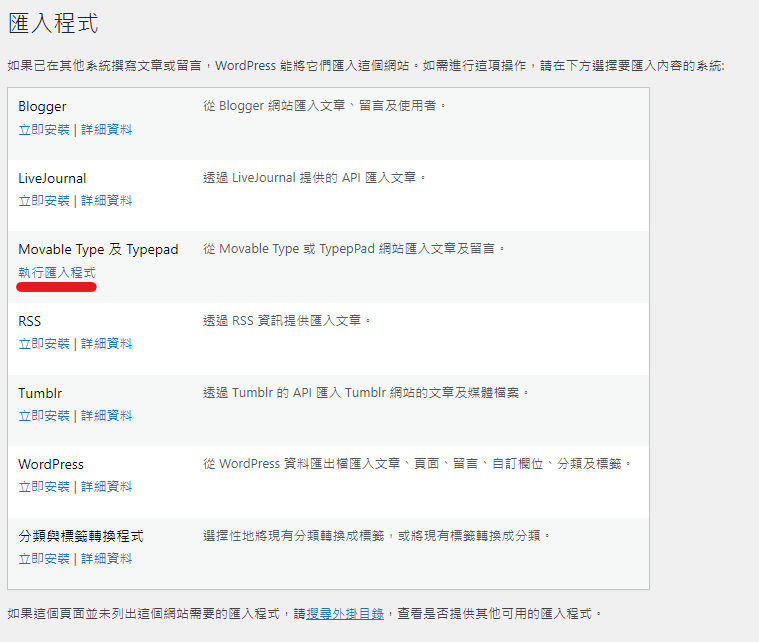Select the Movable Type 及 Typepad title
Viewport: 759px width, 642px height.
[98, 249]
